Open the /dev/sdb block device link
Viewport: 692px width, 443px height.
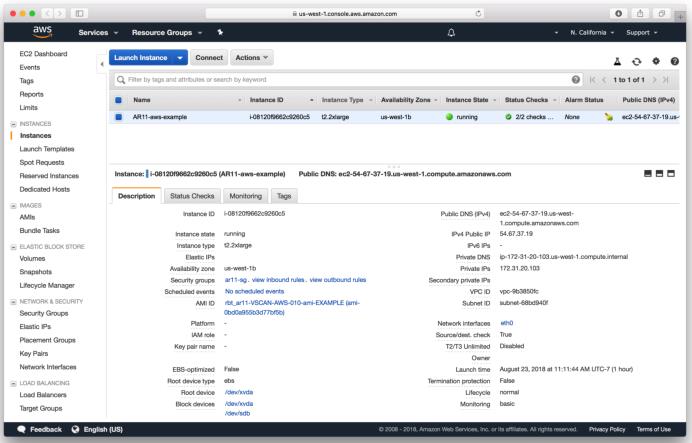[x=237, y=413]
